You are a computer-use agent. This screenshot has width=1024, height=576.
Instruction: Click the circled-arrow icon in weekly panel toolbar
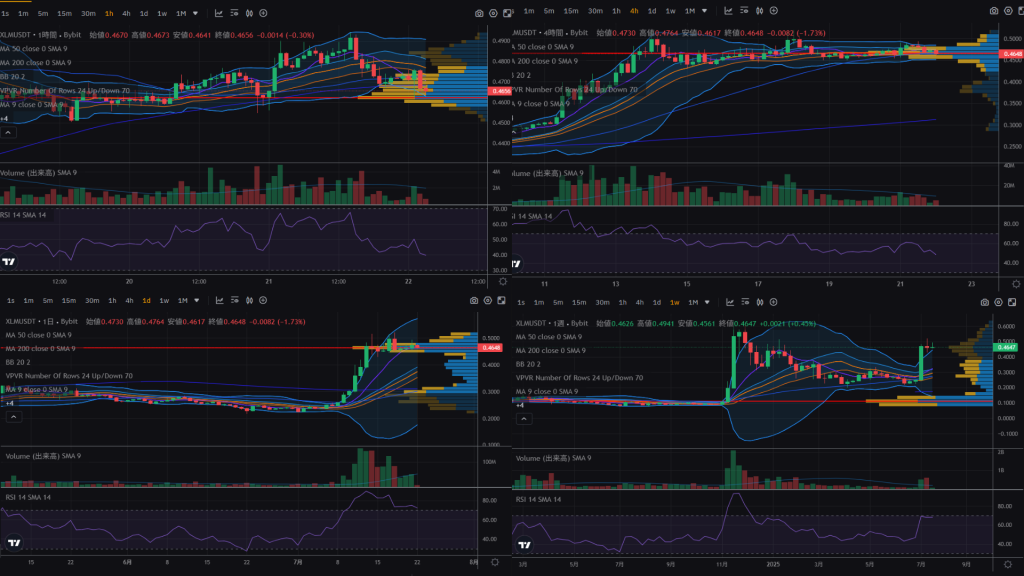[x=774, y=302]
